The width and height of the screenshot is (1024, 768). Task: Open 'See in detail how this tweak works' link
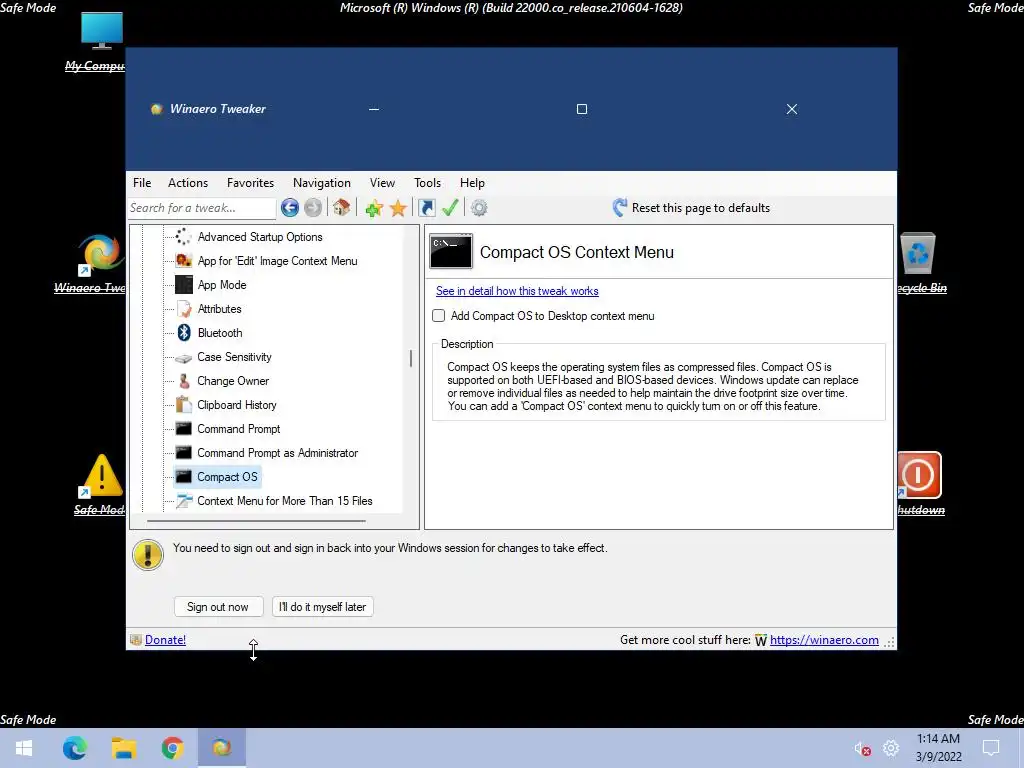tap(517, 291)
